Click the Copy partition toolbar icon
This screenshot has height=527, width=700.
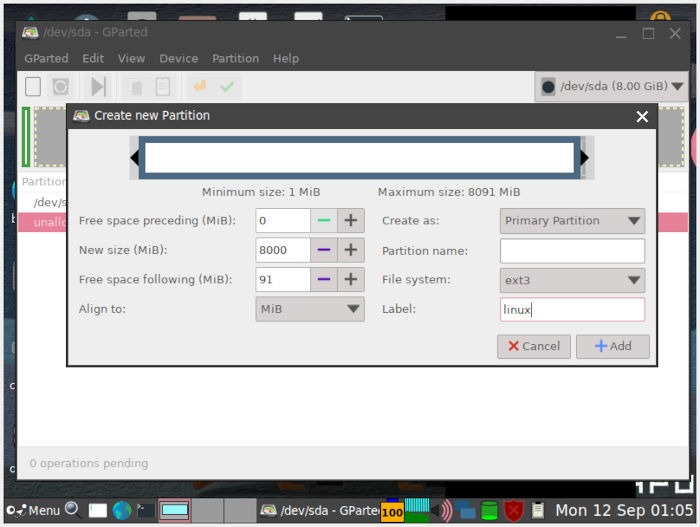pos(134,87)
